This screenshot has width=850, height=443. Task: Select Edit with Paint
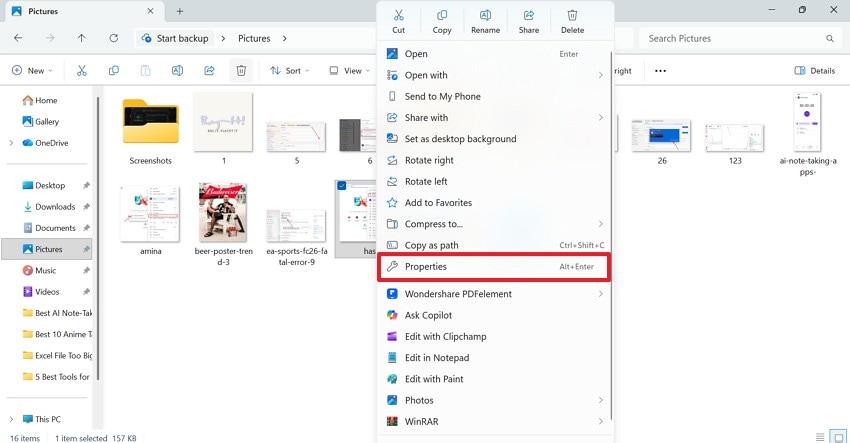[494, 379]
